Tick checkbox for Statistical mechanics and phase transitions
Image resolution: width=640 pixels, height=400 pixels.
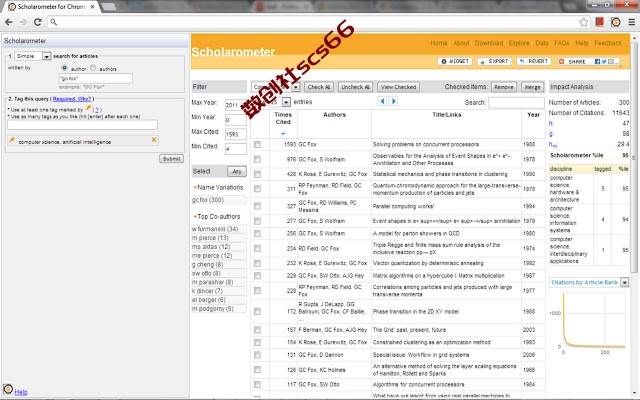click(257, 174)
